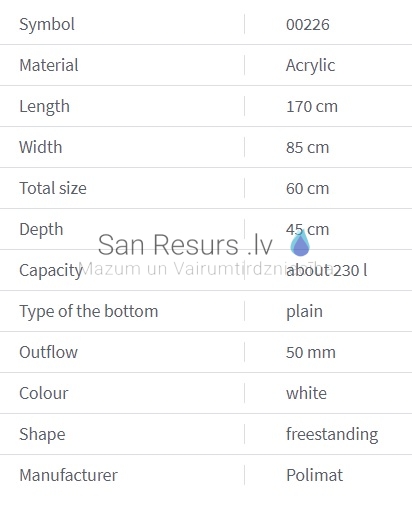The image size is (412, 506).
Task: Click the 00226 symbol value
Action: (308, 25)
